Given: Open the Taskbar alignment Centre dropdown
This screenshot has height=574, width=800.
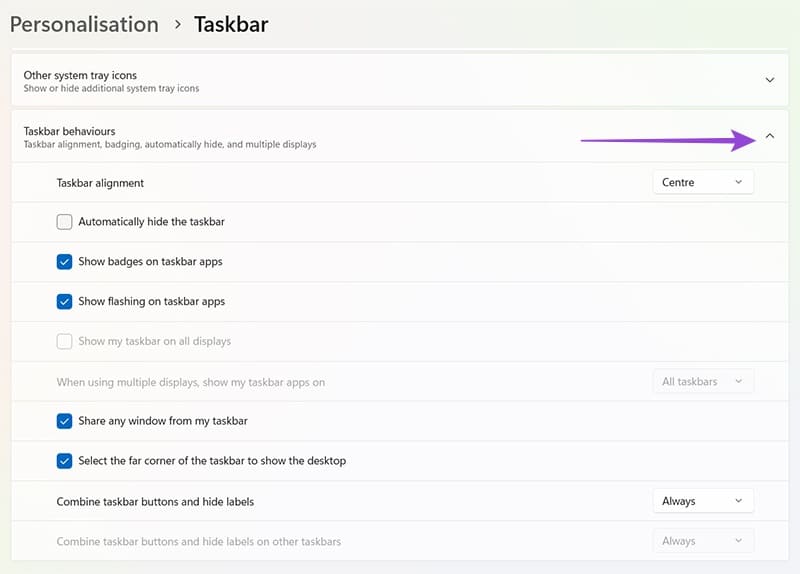Looking at the screenshot, I should [702, 182].
